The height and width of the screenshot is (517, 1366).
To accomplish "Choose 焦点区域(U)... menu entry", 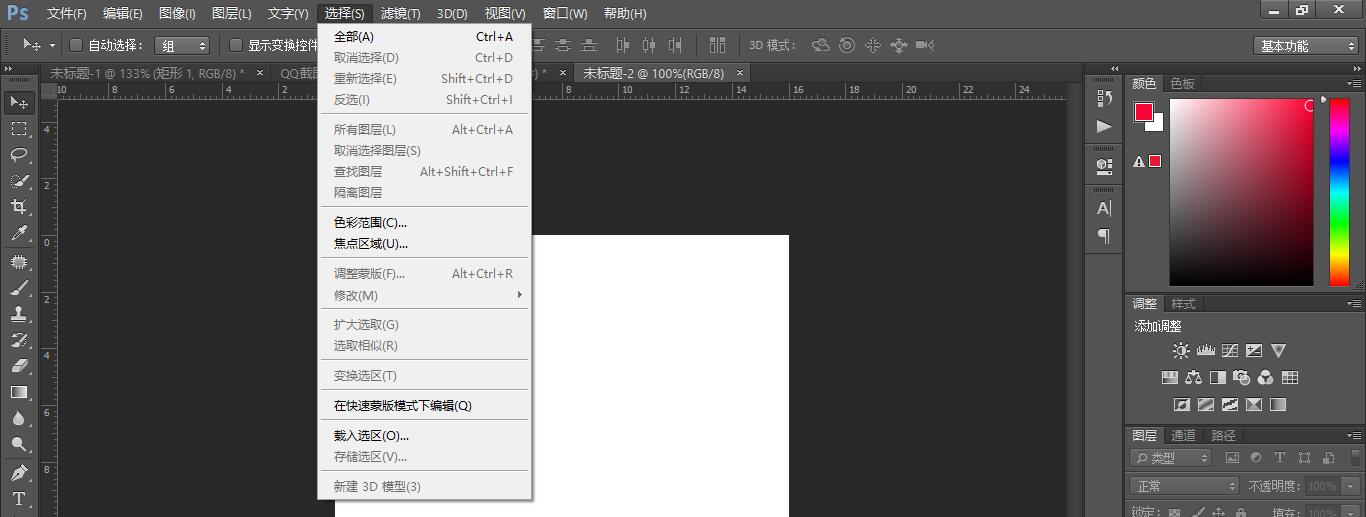I will (424, 243).
